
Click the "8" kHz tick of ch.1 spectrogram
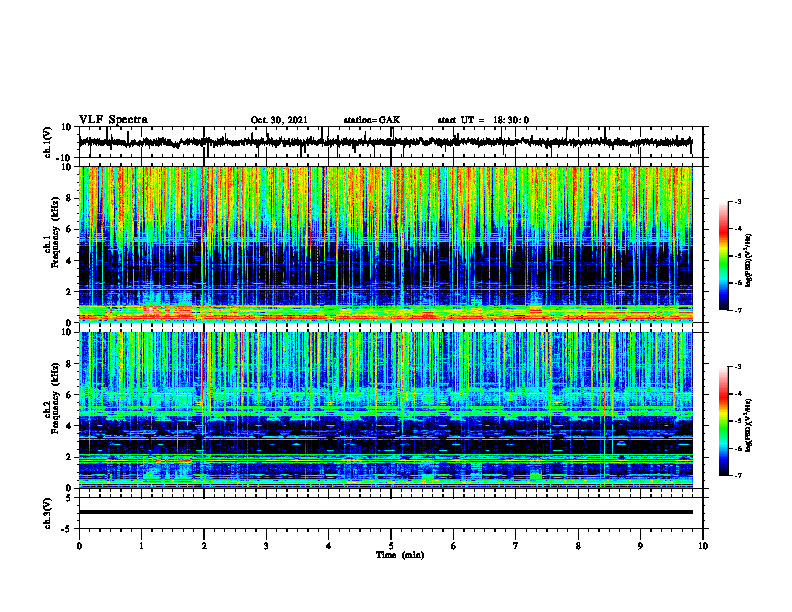(x=70, y=198)
